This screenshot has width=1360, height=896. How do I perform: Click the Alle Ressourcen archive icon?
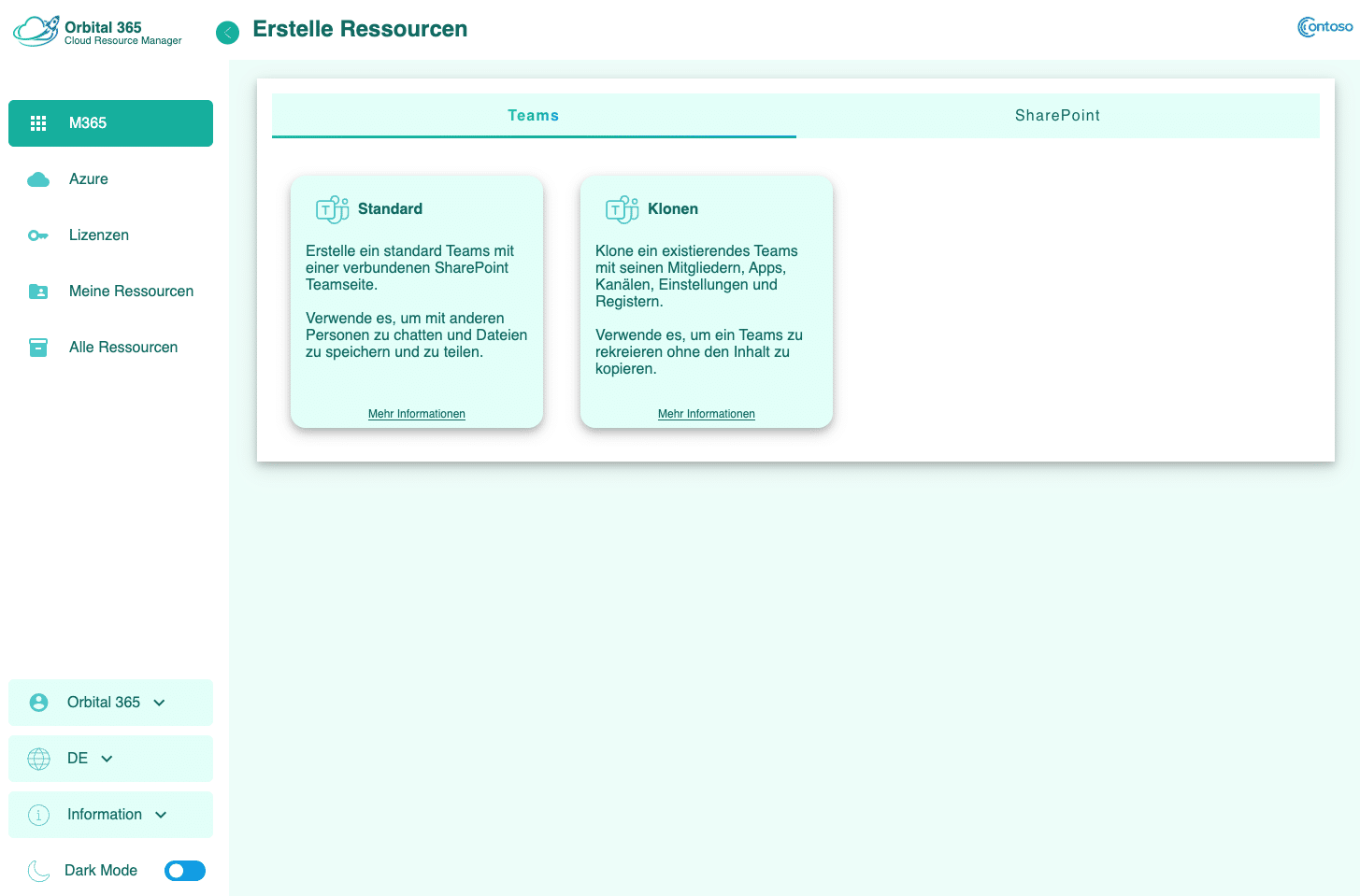point(38,348)
